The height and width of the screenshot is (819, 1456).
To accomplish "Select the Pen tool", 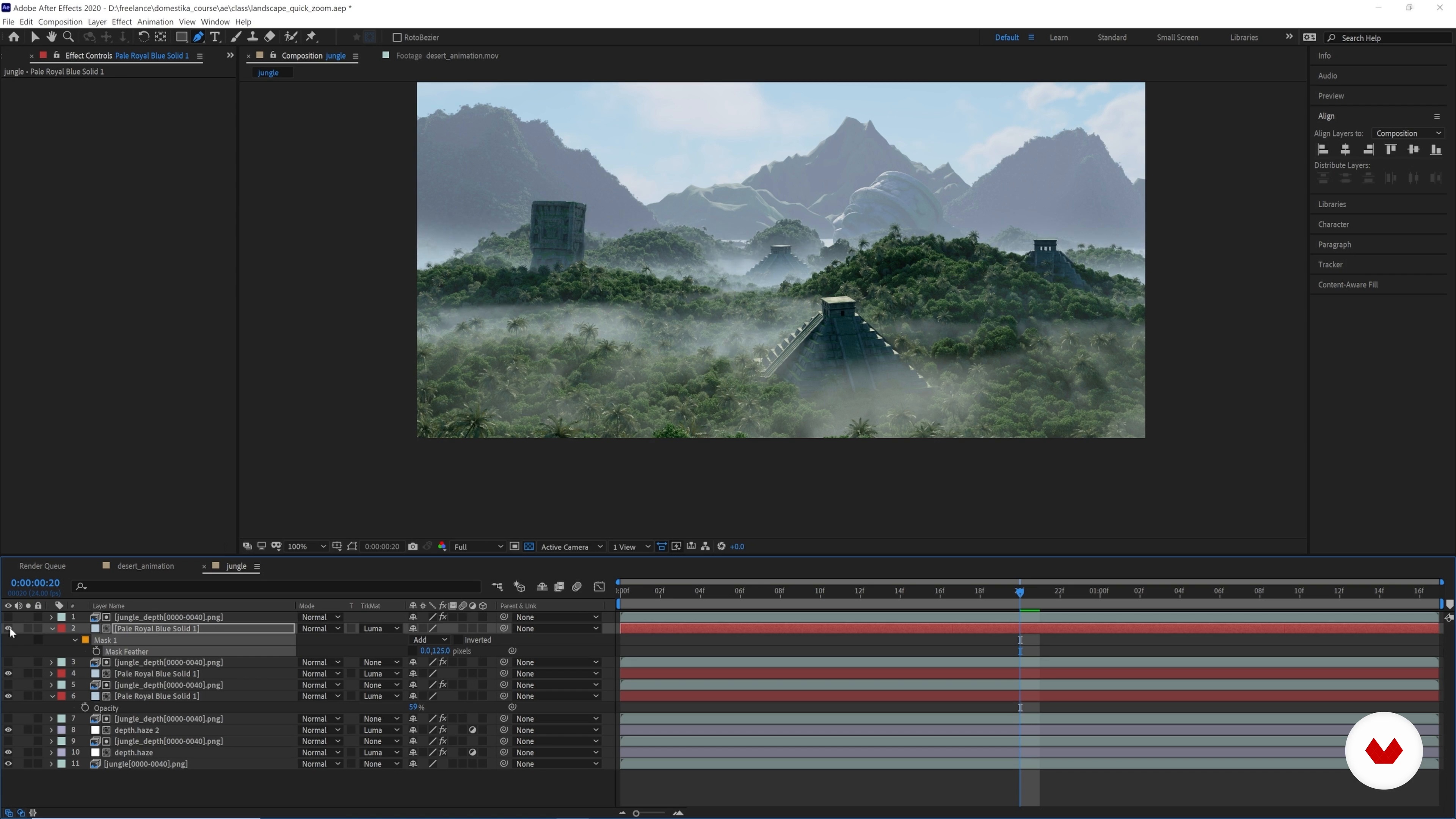I will tap(198, 37).
